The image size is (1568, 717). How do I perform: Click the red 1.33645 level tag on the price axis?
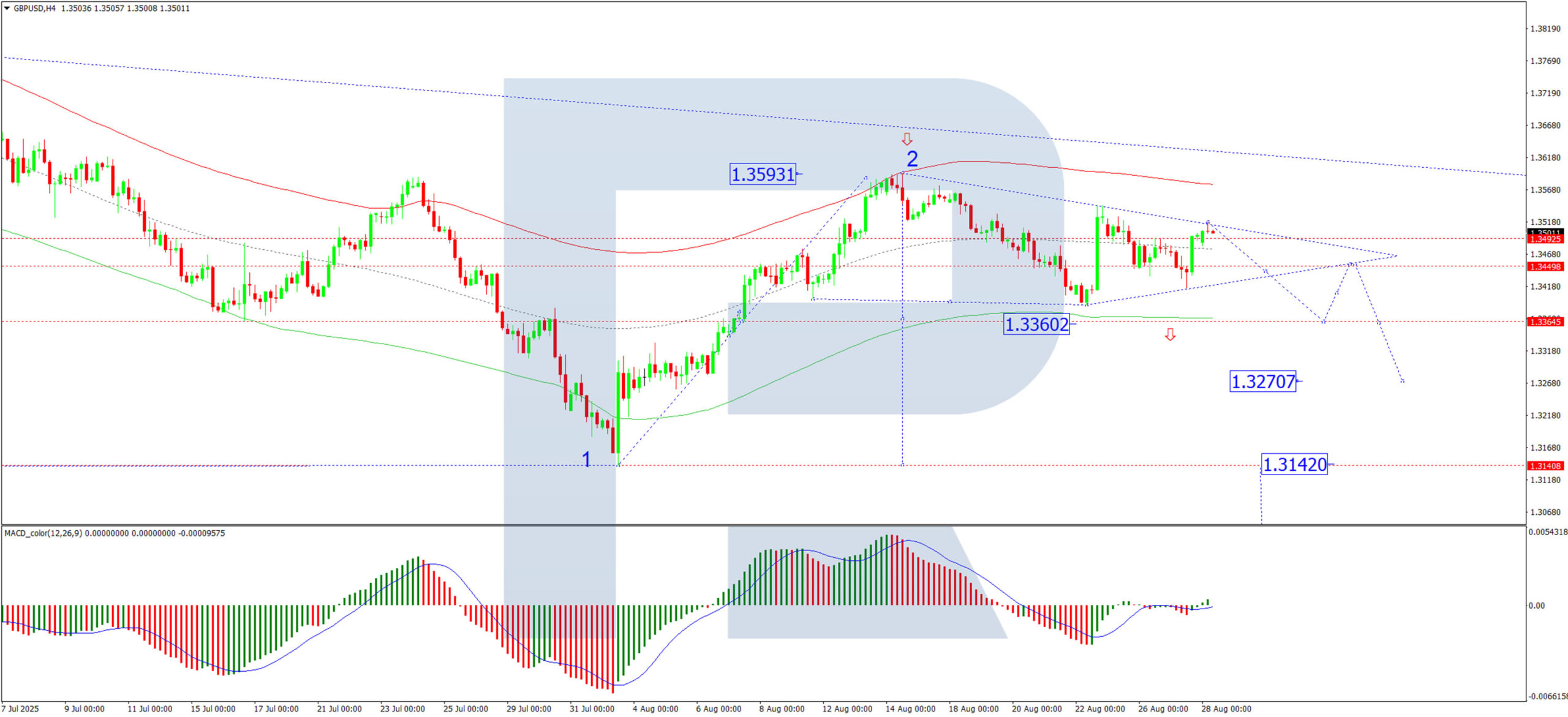[1545, 322]
